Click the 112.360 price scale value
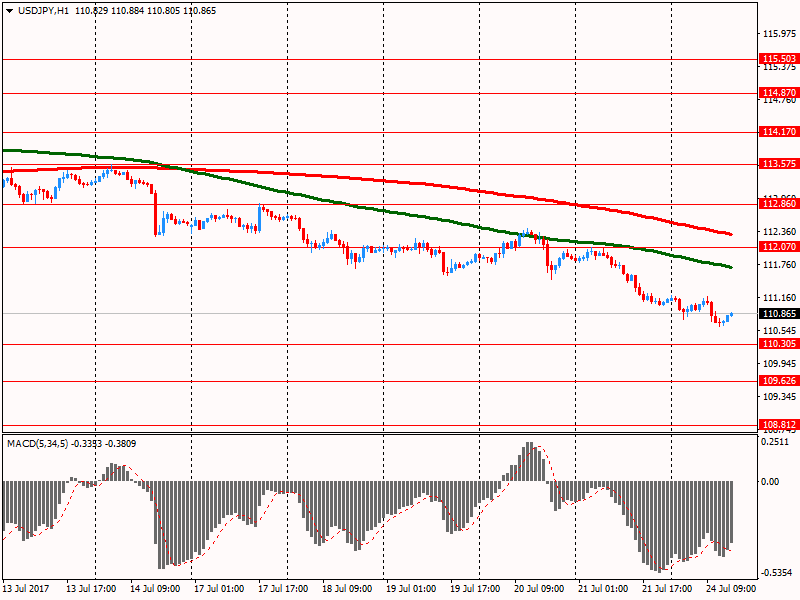 point(779,232)
